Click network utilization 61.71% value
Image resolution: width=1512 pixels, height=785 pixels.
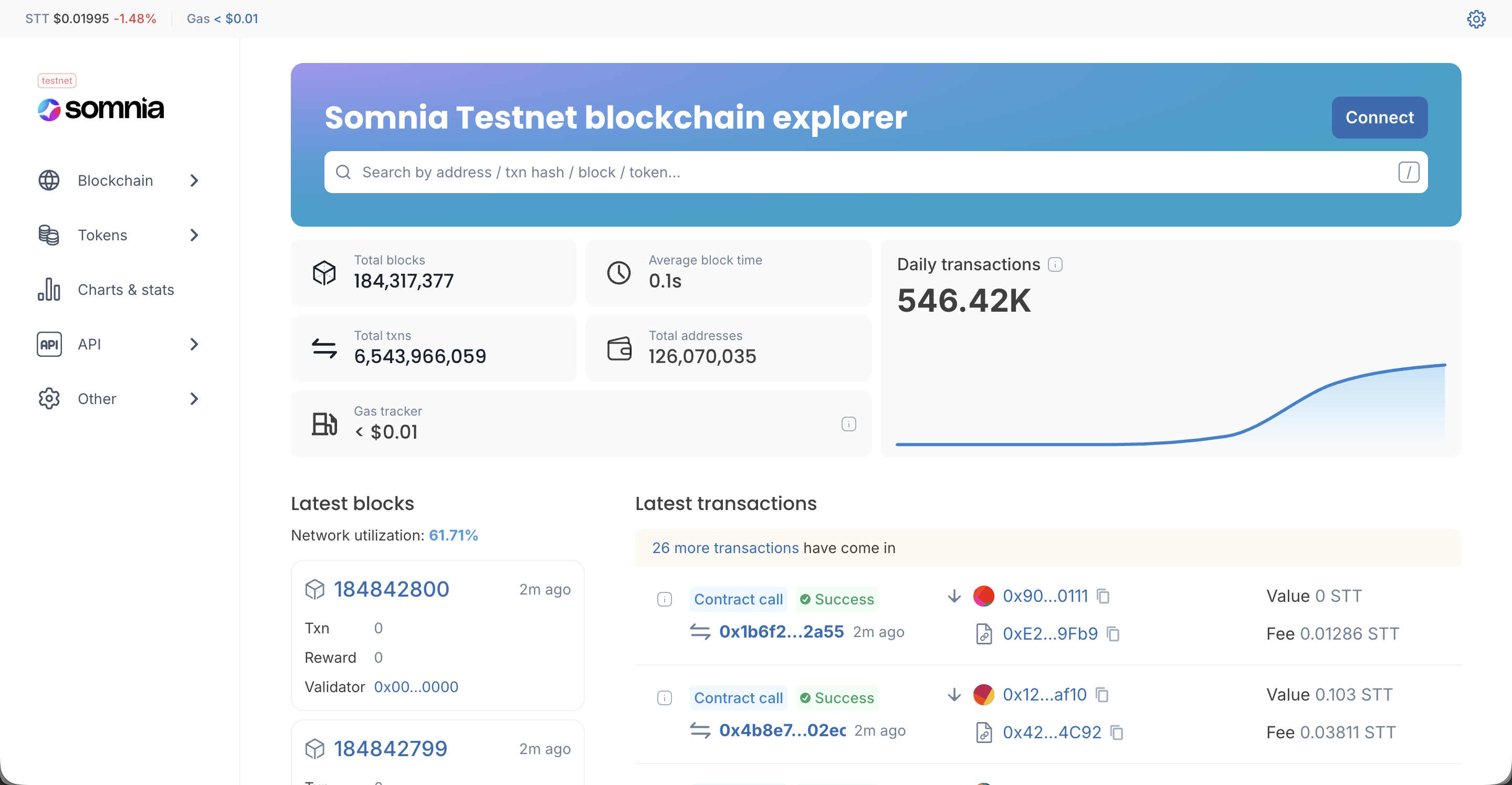453,535
